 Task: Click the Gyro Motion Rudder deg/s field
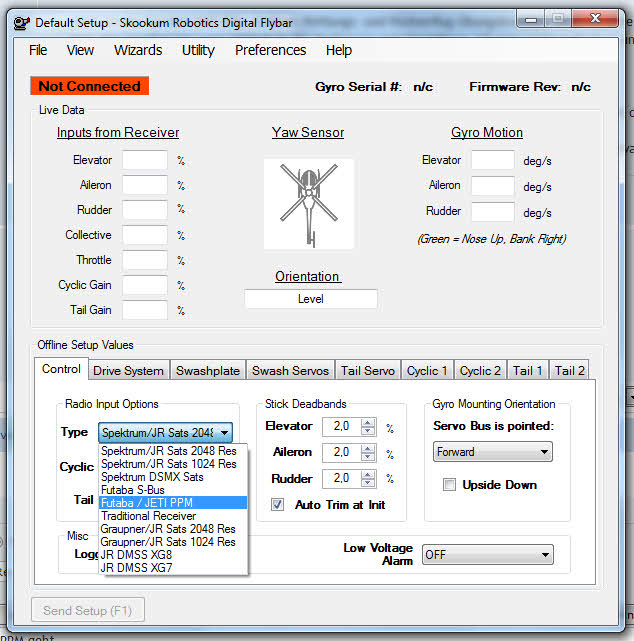coord(493,212)
